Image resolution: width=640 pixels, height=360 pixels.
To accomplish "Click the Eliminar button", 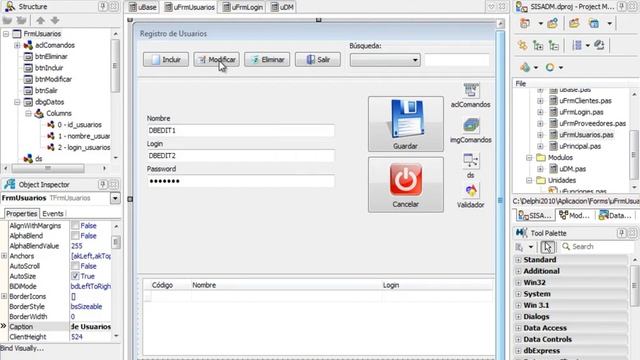I will click(x=267, y=60).
